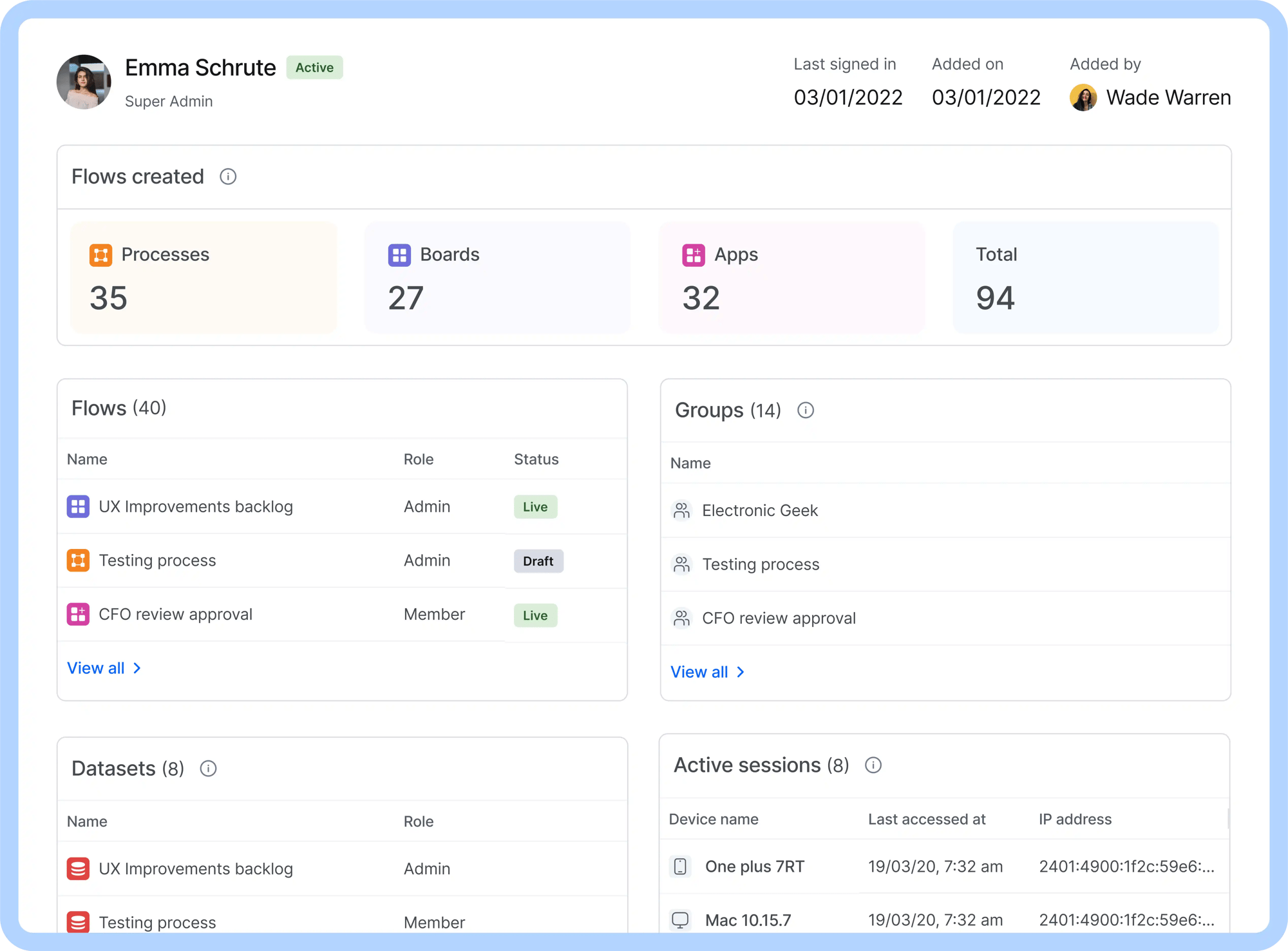
Task: Click group icon beside Testing process group
Action: click(x=681, y=564)
